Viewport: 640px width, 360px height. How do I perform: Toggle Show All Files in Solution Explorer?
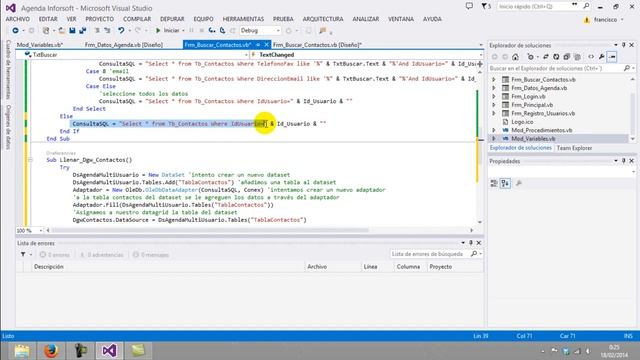pyautogui.click(x=577, y=57)
